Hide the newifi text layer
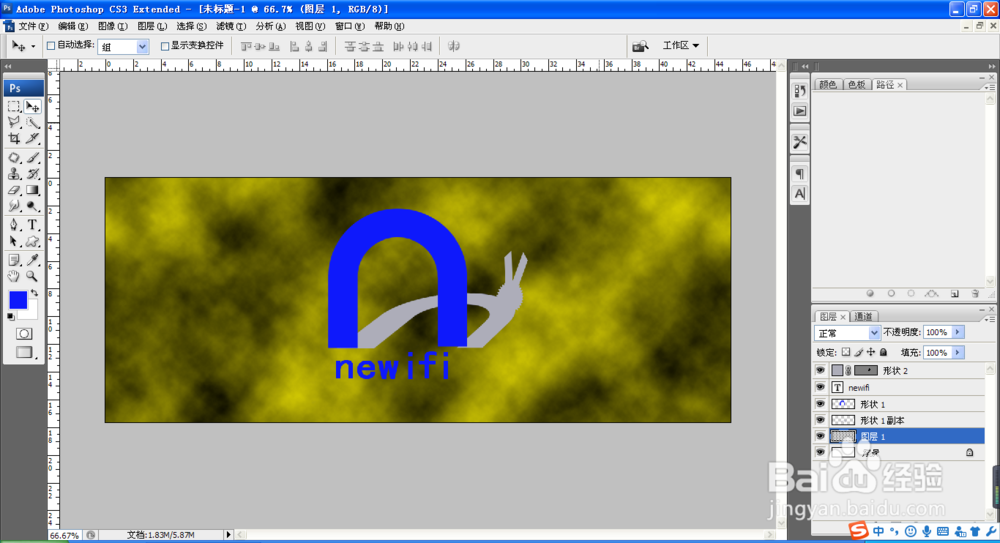 [820, 387]
